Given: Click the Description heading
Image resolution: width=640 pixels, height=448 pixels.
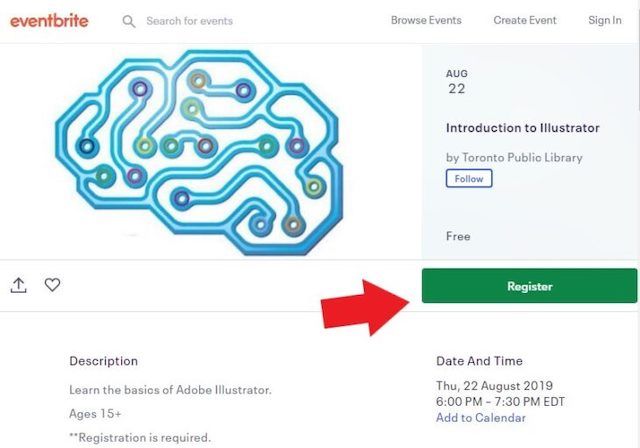Looking at the screenshot, I should click(103, 361).
